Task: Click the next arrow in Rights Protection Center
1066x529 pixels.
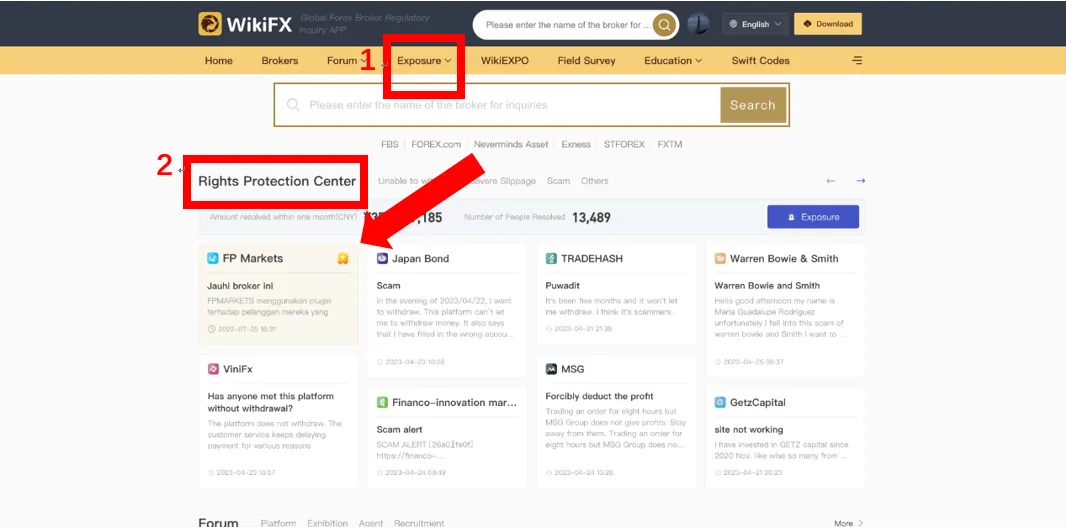Action: point(861,181)
